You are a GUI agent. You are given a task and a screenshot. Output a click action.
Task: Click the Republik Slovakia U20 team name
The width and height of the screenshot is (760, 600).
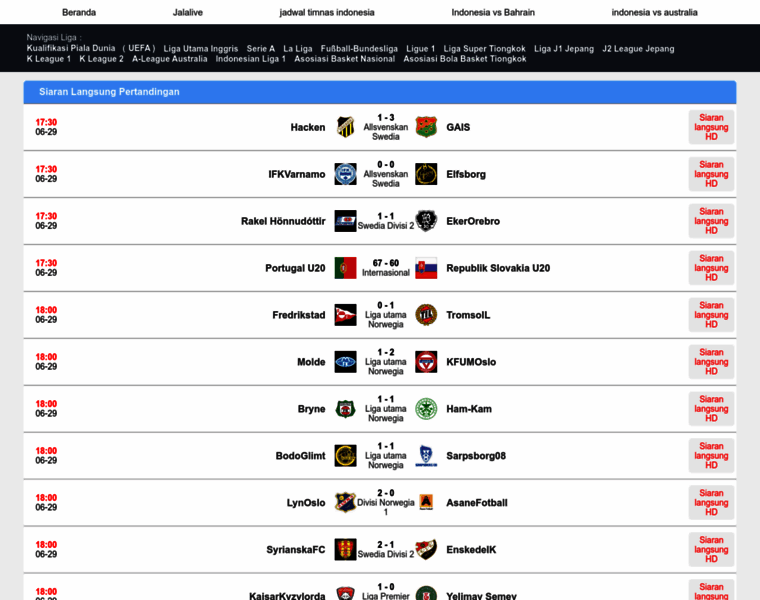tap(498, 268)
